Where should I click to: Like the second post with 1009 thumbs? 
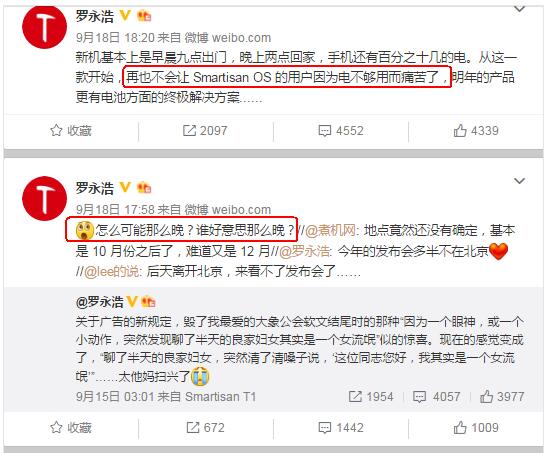(x=476, y=428)
